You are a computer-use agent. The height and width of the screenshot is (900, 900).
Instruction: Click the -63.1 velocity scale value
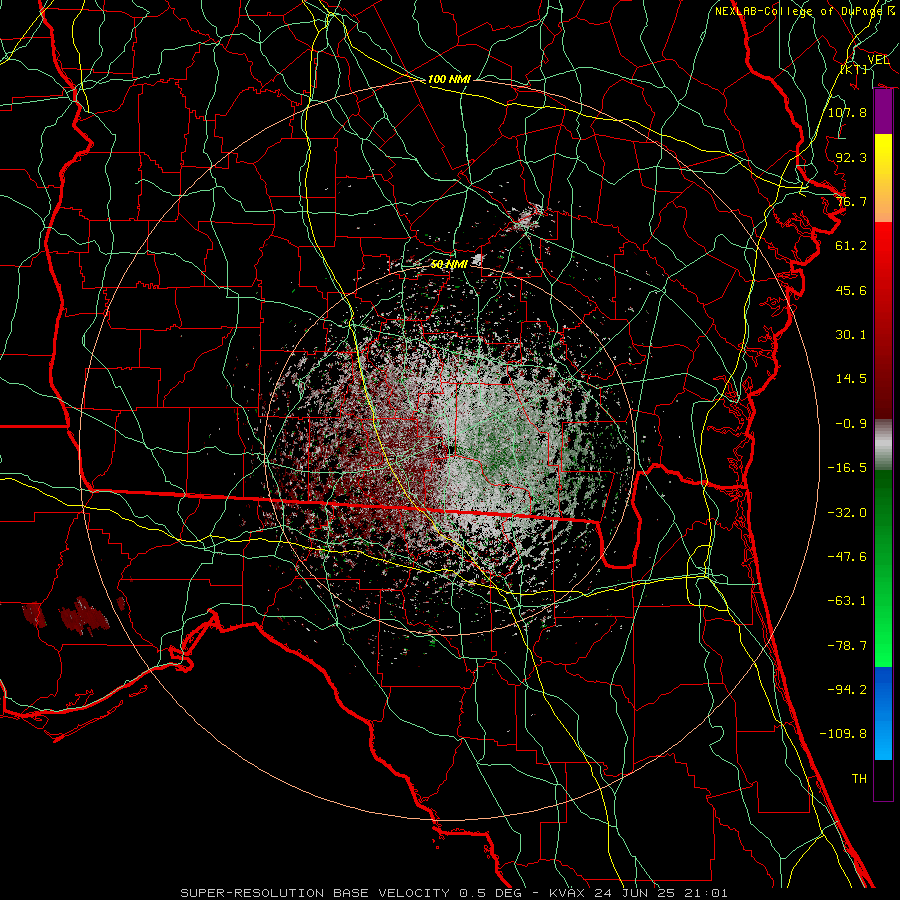click(847, 601)
